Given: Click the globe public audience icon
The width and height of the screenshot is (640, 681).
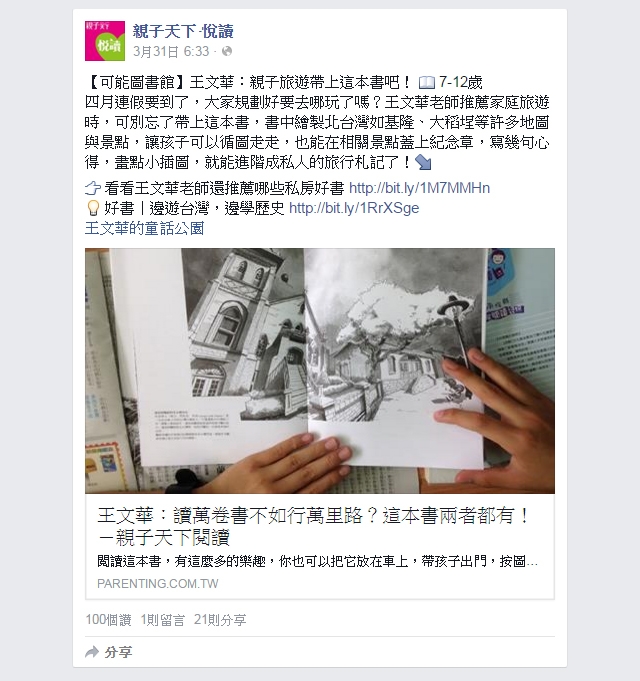Looking at the screenshot, I should (227, 51).
